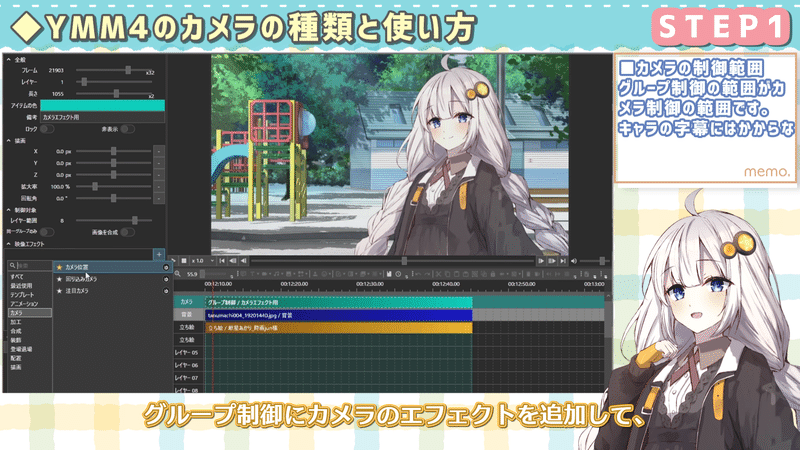This screenshot has width=800, height=450.
Task: Toggle the 非表示 switch
Action: tap(128, 129)
